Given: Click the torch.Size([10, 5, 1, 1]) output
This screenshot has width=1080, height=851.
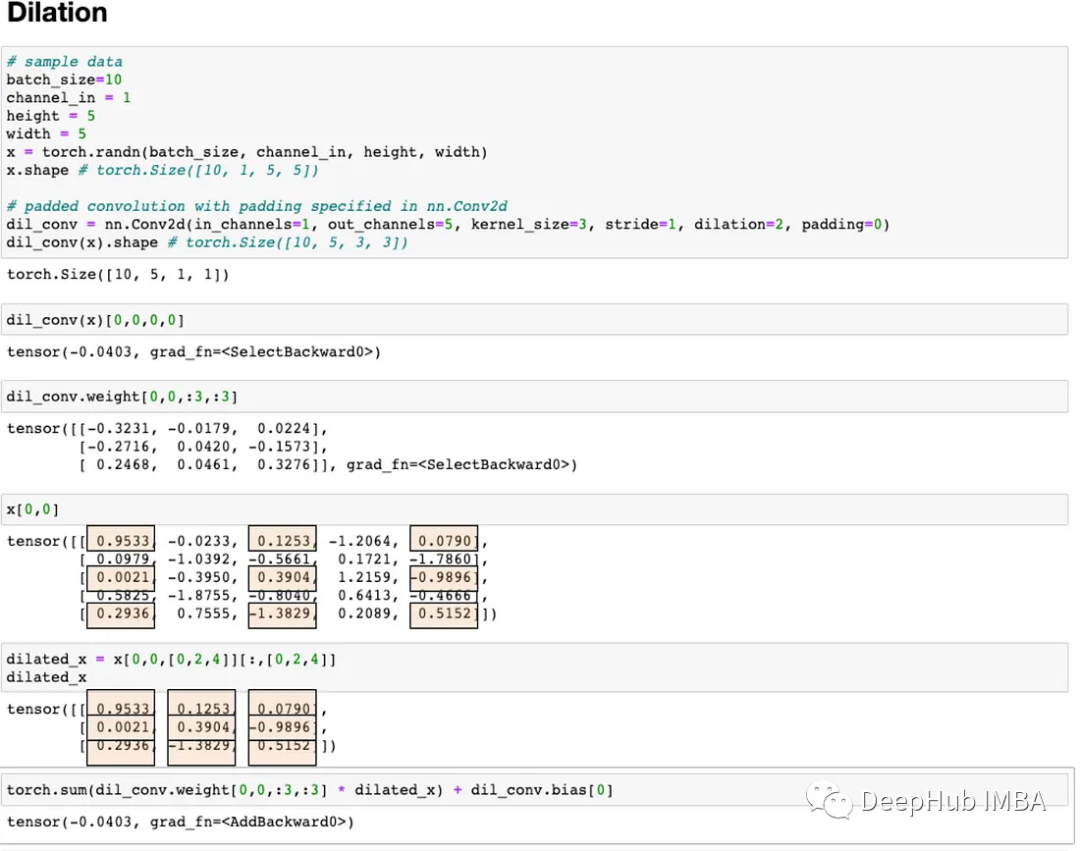Looking at the screenshot, I should (118, 275).
